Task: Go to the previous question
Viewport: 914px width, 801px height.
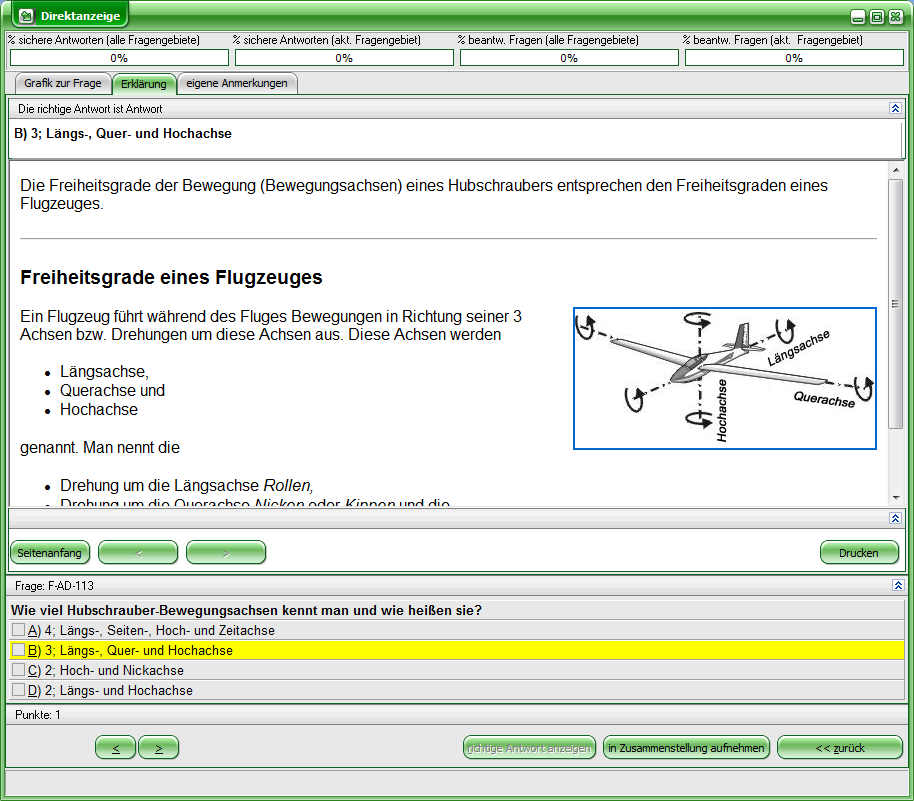Action: pyautogui.click(x=115, y=748)
